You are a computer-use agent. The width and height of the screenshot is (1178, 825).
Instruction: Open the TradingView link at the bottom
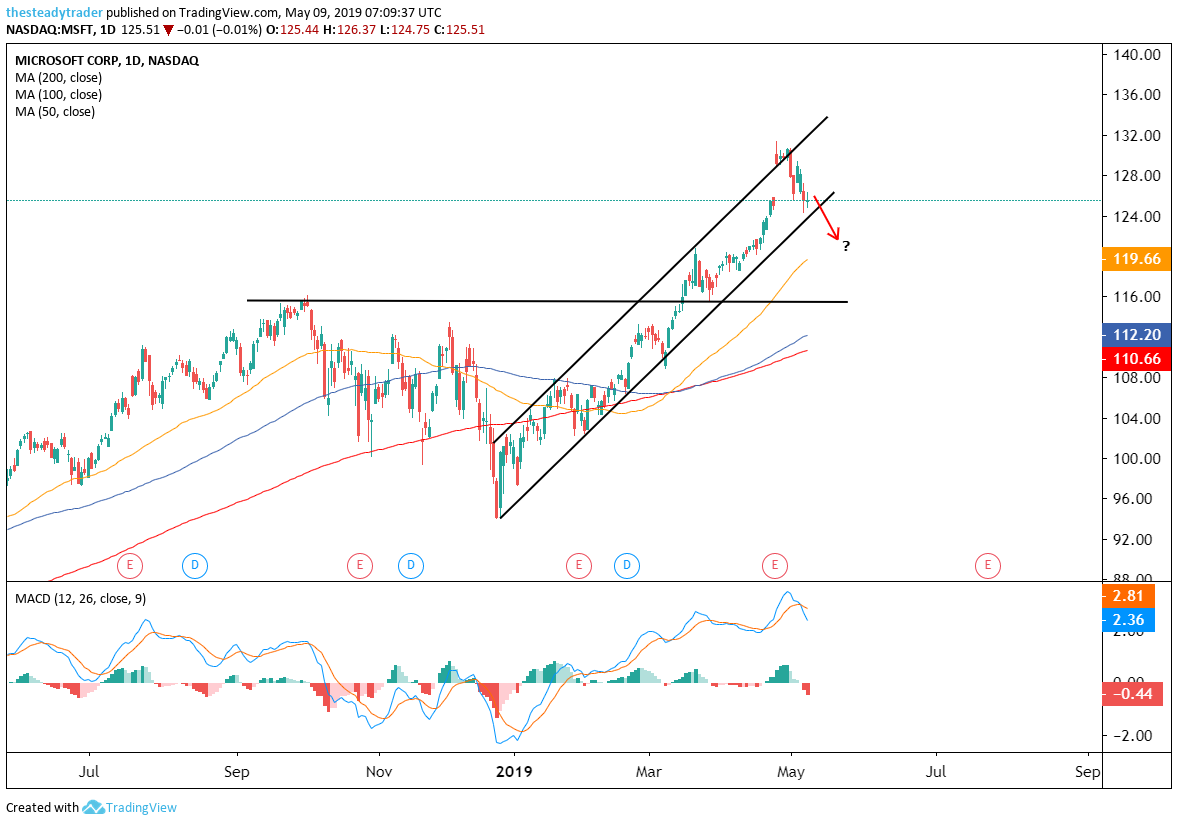[x=140, y=808]
